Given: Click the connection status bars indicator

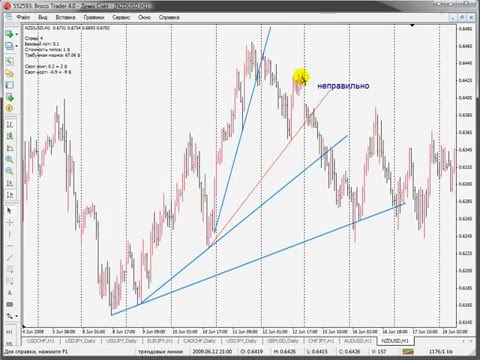Looking at the screenshot, I should (x=408, y=351).
